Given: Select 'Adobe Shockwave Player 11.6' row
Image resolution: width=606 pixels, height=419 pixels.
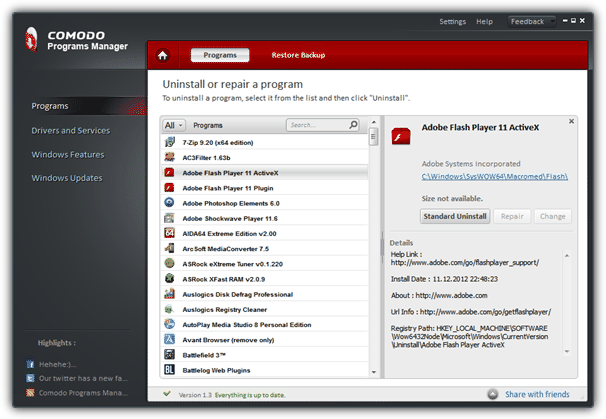Looking at the screenshot, I should tap(264, 218).
